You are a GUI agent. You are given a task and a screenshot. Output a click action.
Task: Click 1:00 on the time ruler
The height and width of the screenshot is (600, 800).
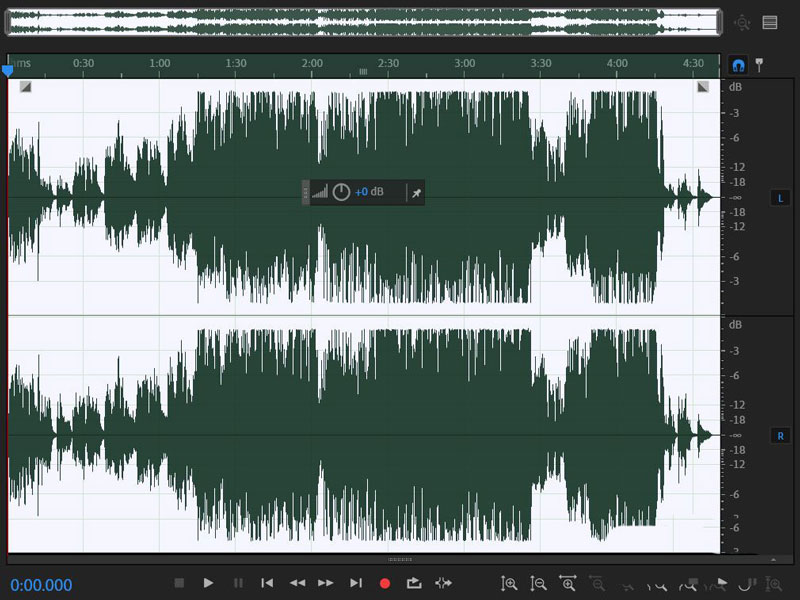pos(160,63)
